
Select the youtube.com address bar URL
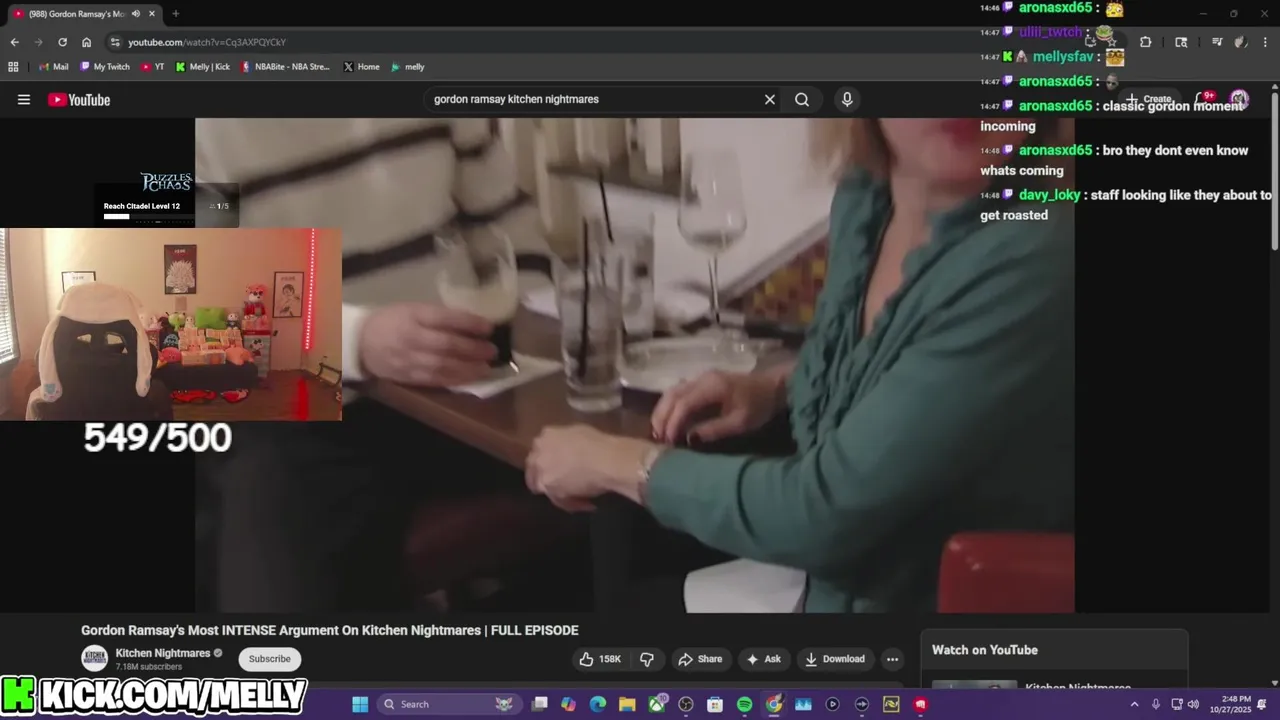tap(207, 42)
